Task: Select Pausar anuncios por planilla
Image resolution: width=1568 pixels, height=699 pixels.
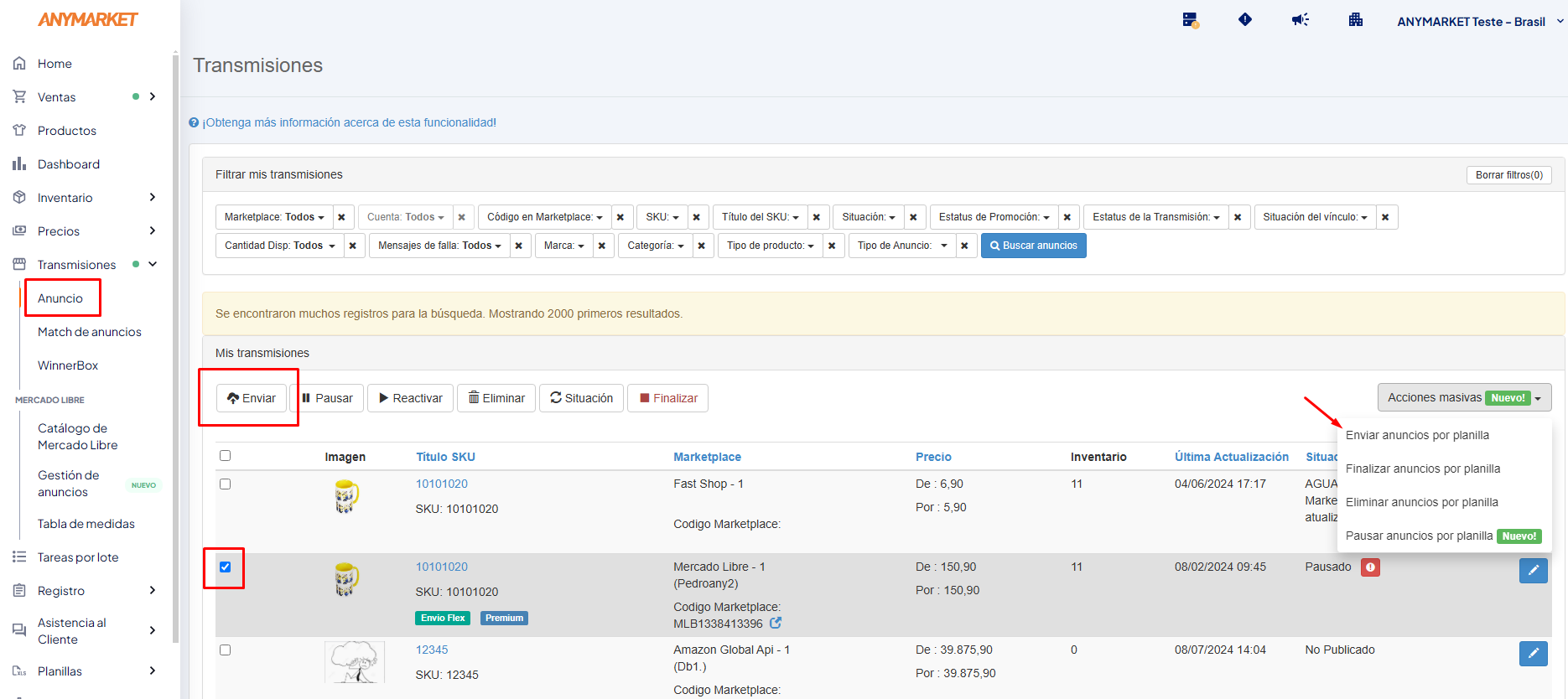Action: click(x=1419, y=536)
